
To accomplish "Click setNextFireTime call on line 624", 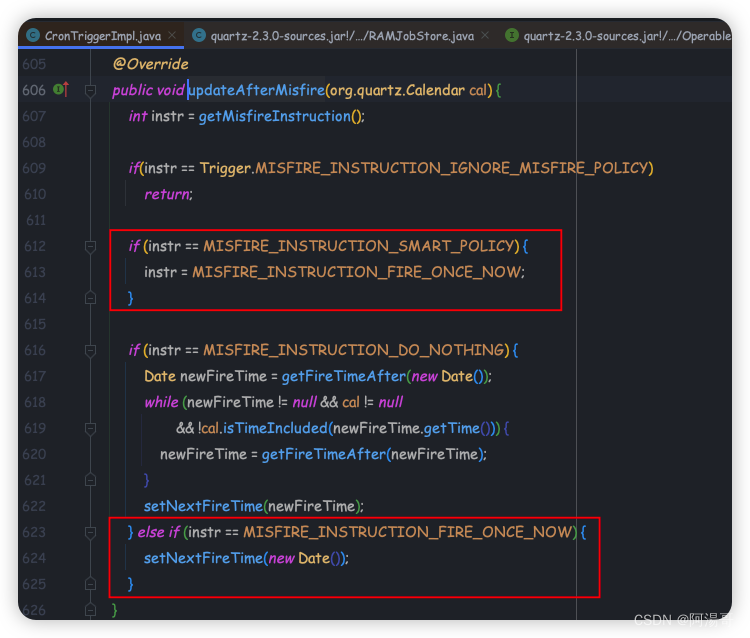I will [204, 558].
